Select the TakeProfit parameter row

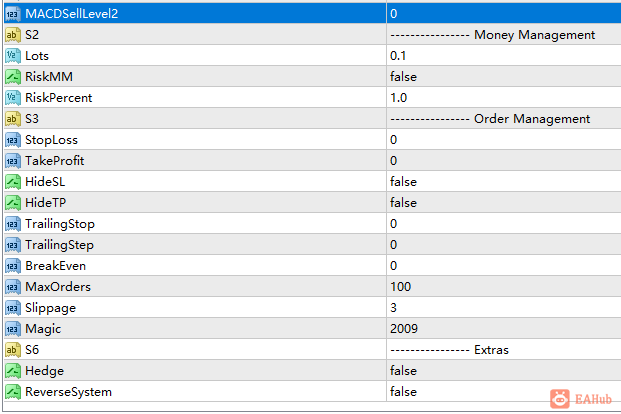tap(312, 161)
